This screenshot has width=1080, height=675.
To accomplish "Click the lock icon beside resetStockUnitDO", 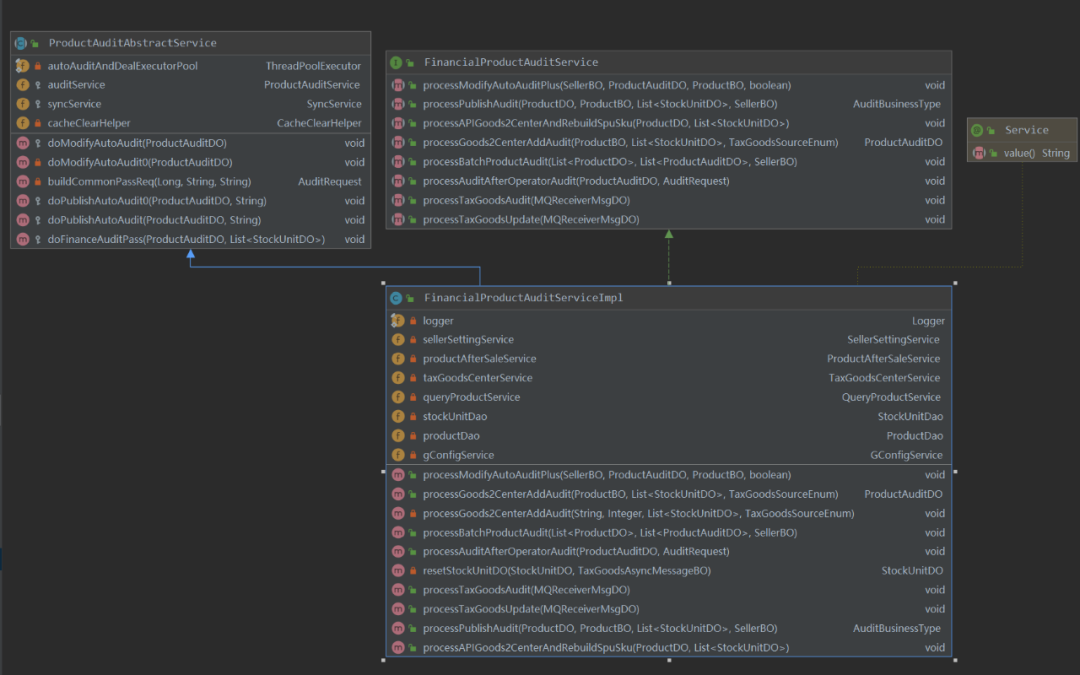I will tap(413, 570).
